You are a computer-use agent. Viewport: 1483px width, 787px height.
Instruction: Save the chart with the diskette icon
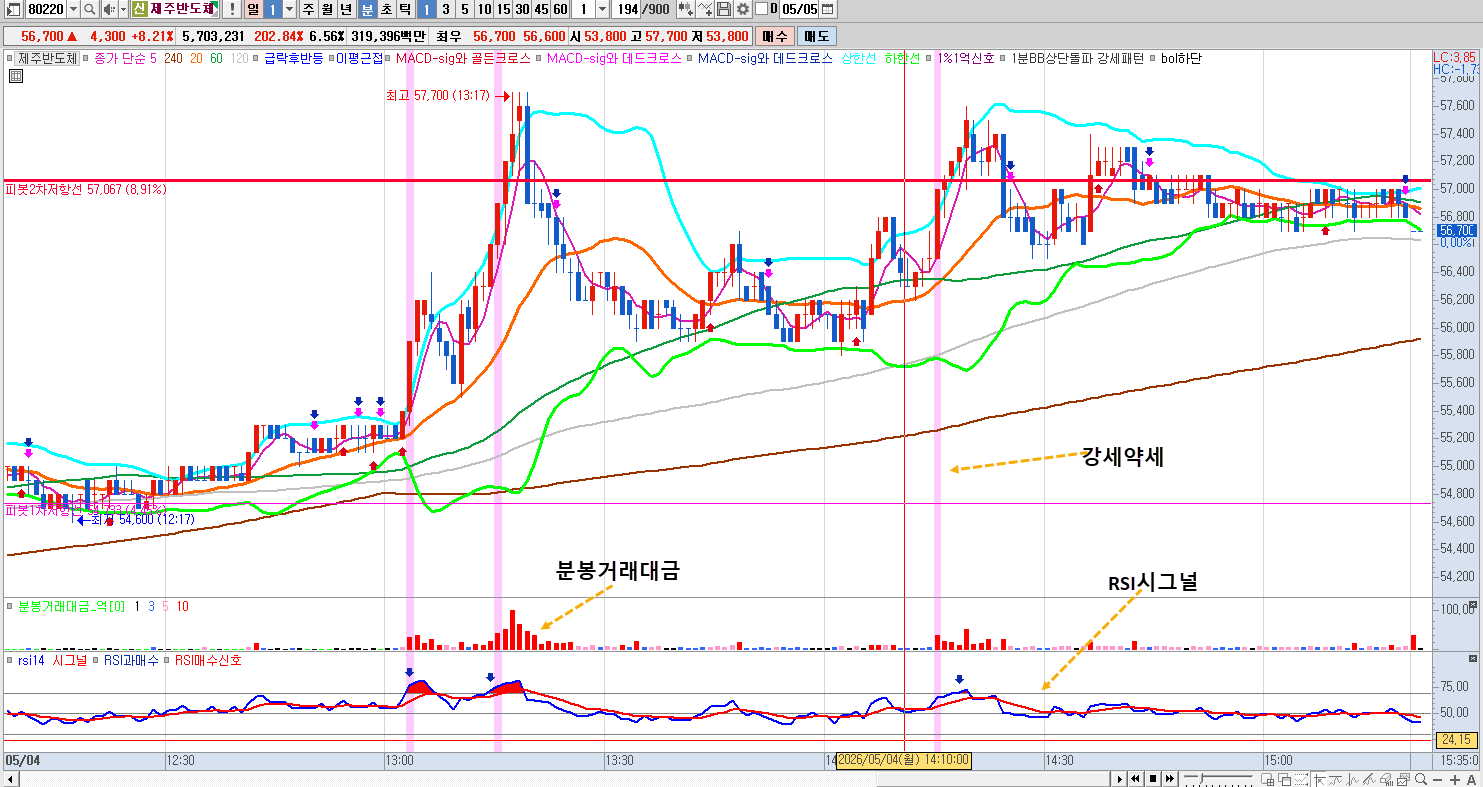tap(724, 9)
